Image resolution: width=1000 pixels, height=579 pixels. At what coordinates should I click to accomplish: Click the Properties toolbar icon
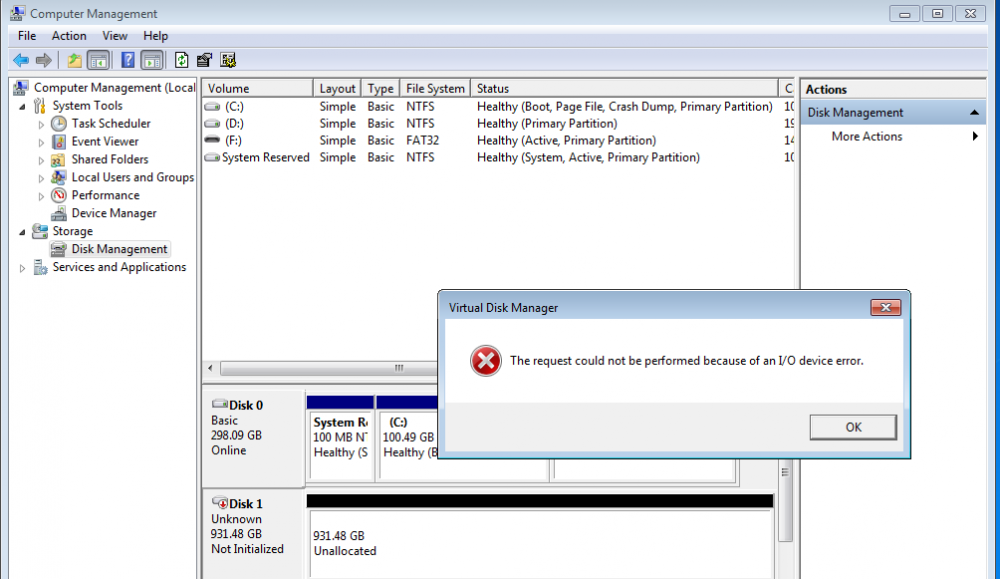(x=204, y=61)
